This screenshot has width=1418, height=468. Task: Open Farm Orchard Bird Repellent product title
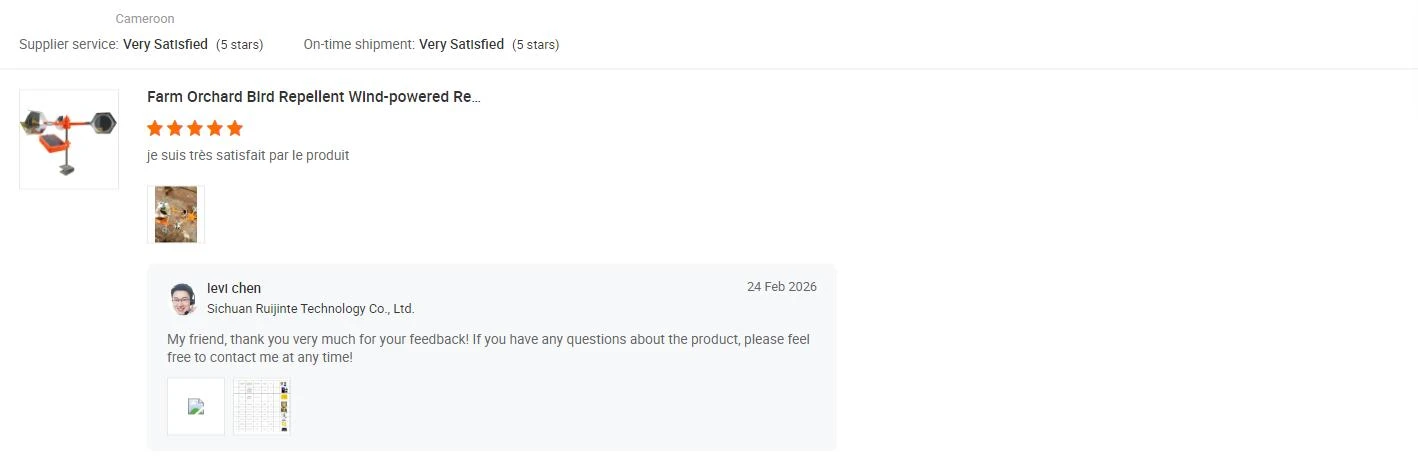point(314,97)
